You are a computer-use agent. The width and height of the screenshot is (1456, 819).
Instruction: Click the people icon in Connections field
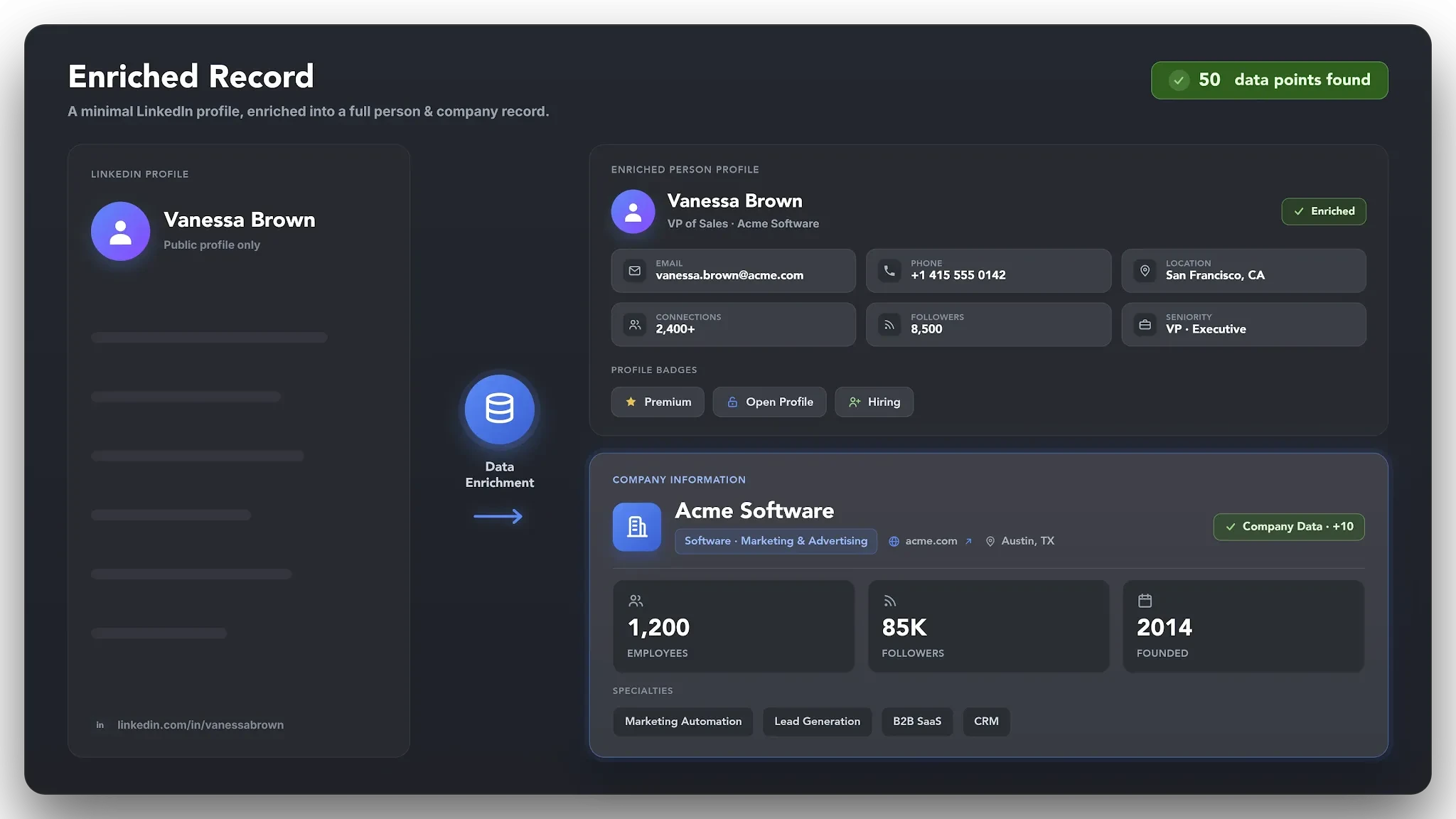tap(635, 325)
